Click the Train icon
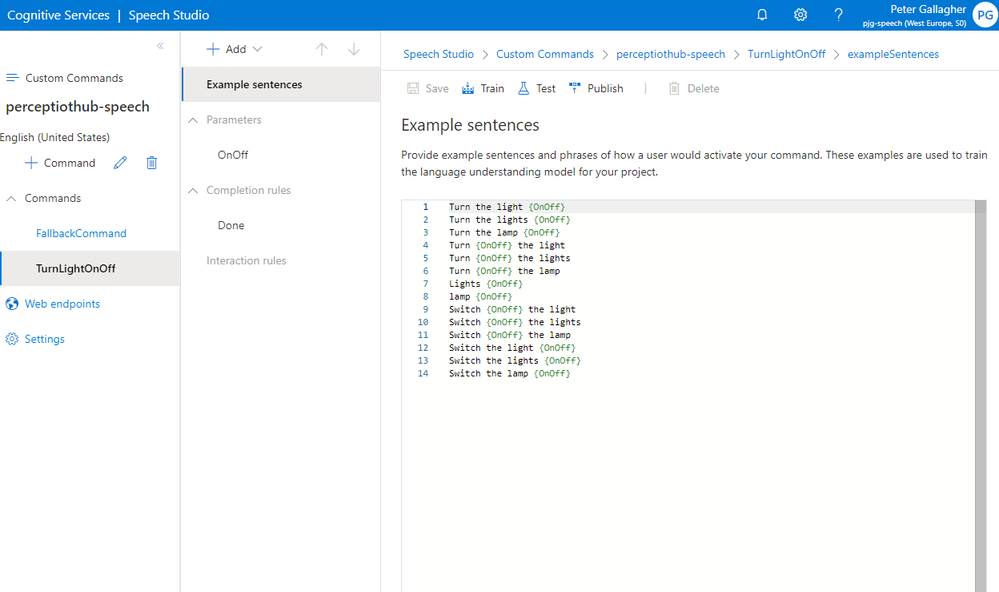The width and height of the screenshot is (999, 592). tap(468, 89)
